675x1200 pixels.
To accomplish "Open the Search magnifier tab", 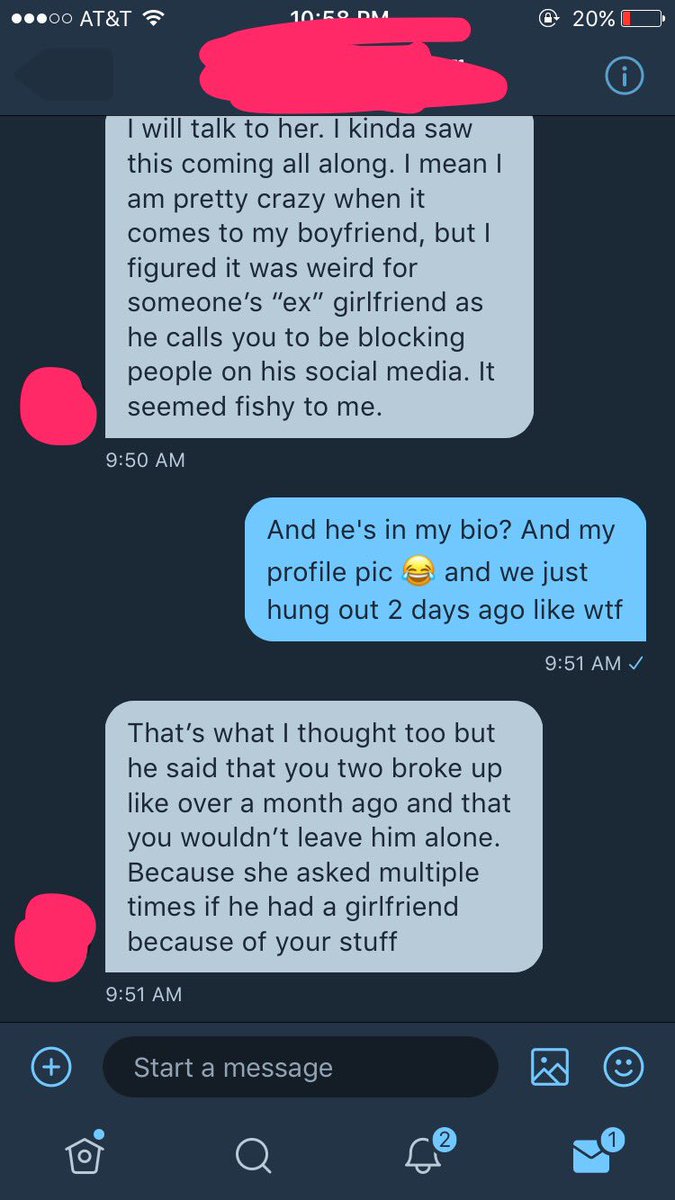I will [x=254, y=1155].
